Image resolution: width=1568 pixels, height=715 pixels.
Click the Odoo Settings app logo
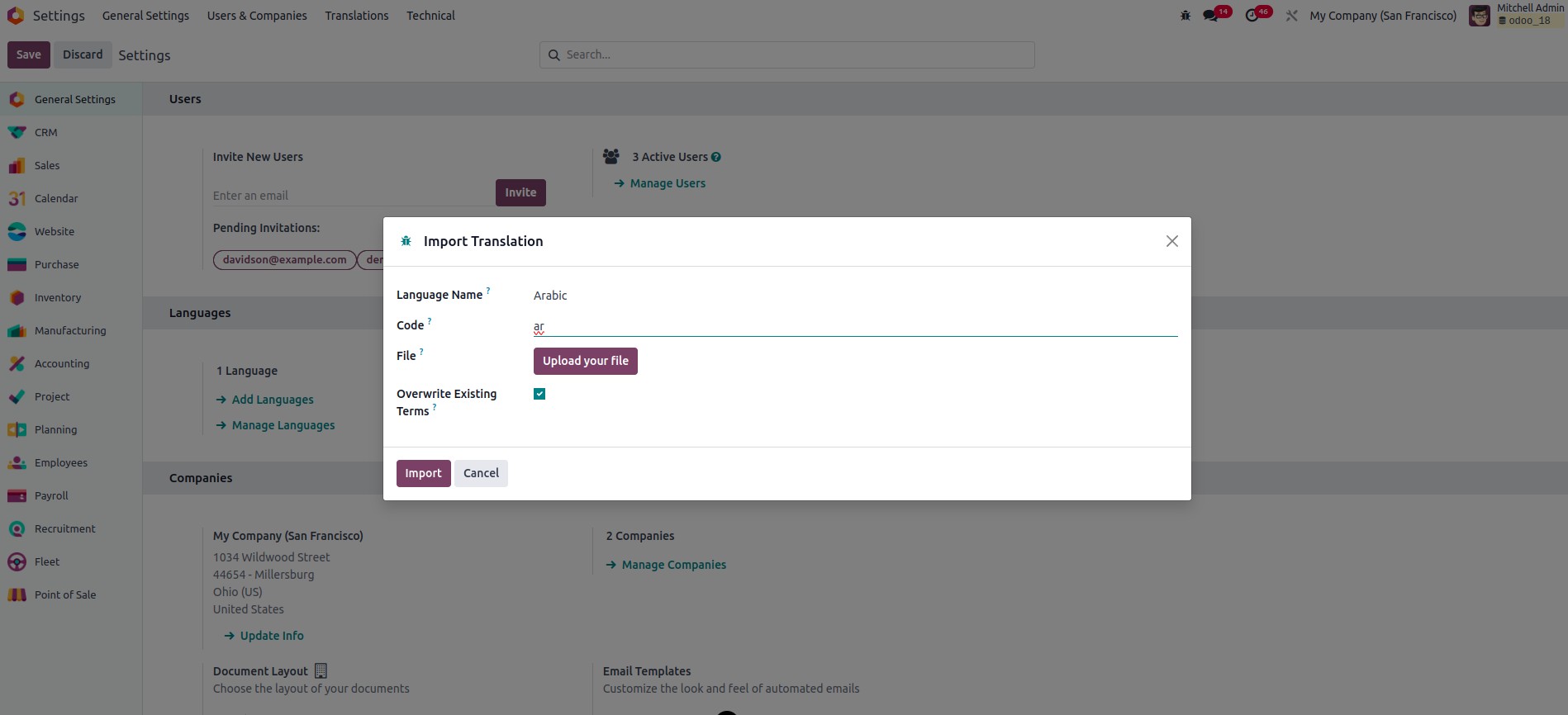click(x=16, y=16)
